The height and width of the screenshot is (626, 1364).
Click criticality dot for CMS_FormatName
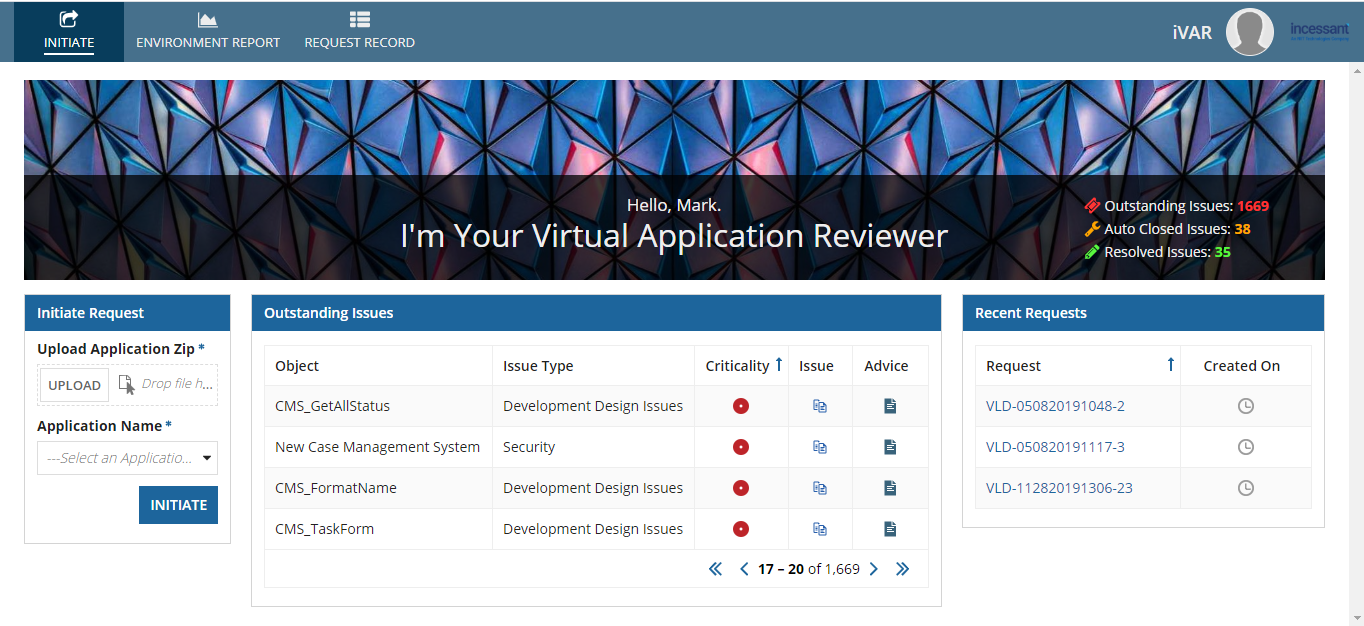pyautogui.click(x=741, y=488)
